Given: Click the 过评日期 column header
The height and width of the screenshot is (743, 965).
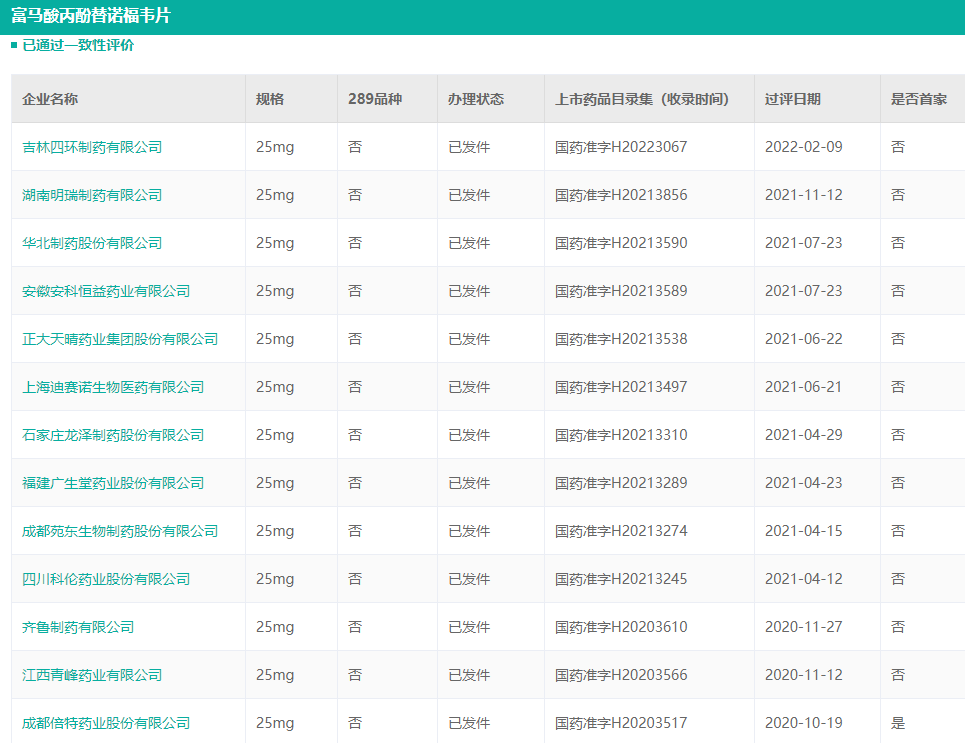Looking at the screenshot, I should pos(792,99).
